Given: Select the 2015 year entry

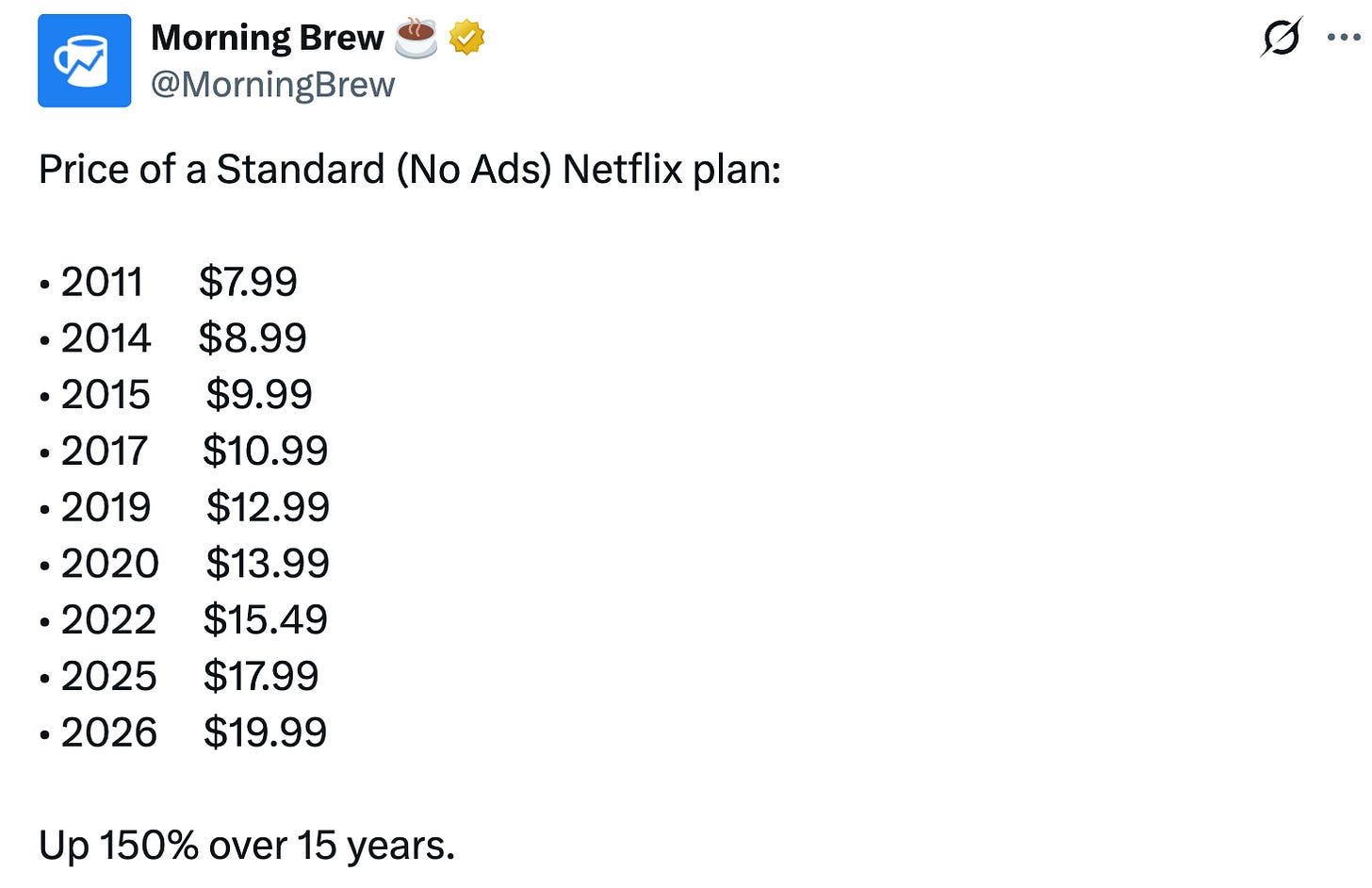Looking at the screenshot, I should point(106,394).
